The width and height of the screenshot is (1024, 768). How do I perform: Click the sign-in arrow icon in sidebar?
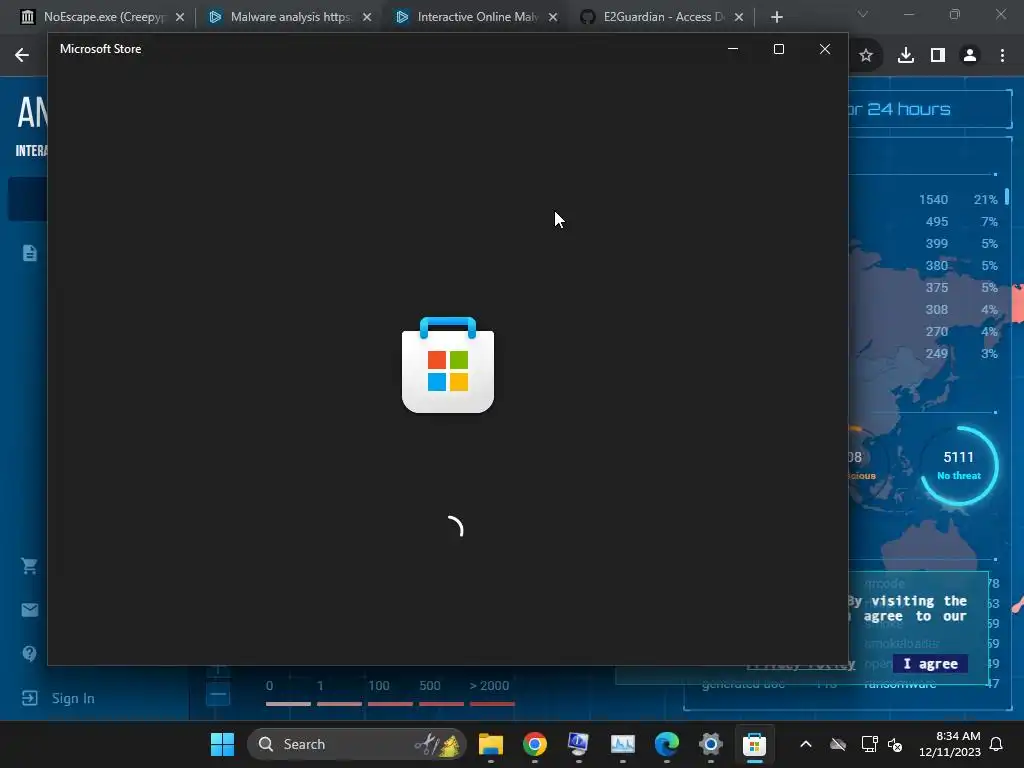pos(29,698)
